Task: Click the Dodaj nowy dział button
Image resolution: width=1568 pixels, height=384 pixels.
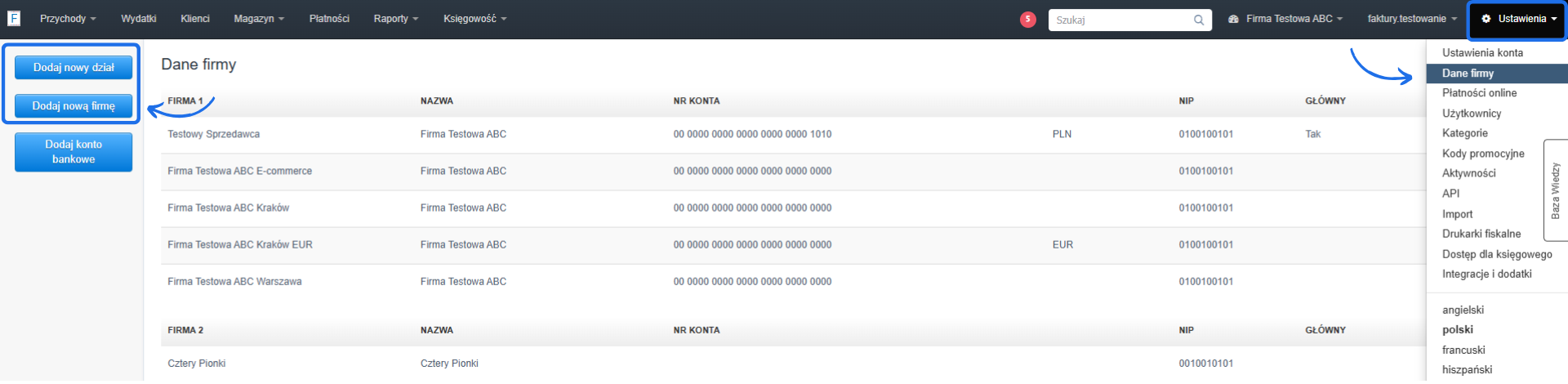Action: [73, 68]
